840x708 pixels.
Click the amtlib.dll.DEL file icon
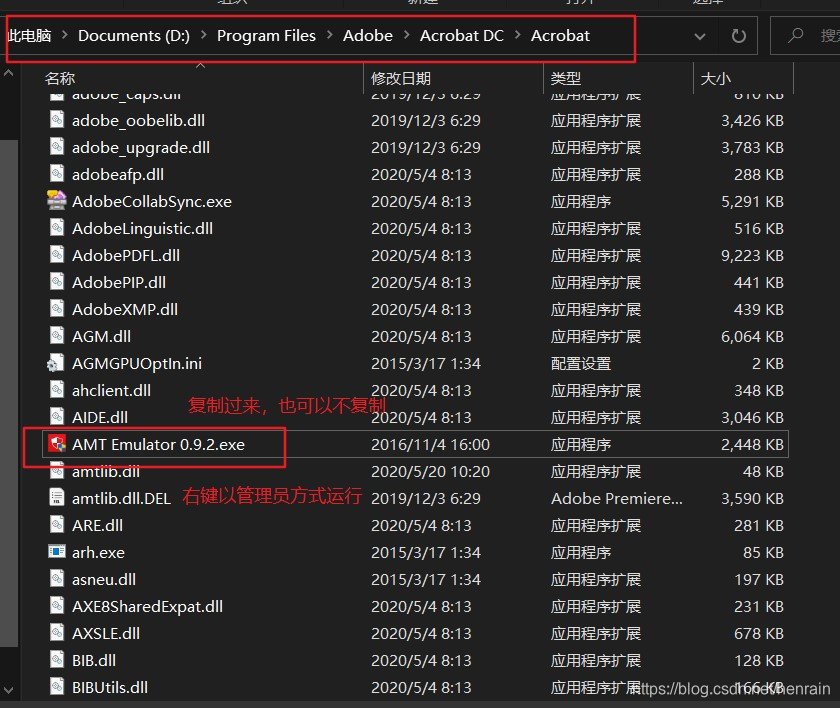(x=57, y=498)
